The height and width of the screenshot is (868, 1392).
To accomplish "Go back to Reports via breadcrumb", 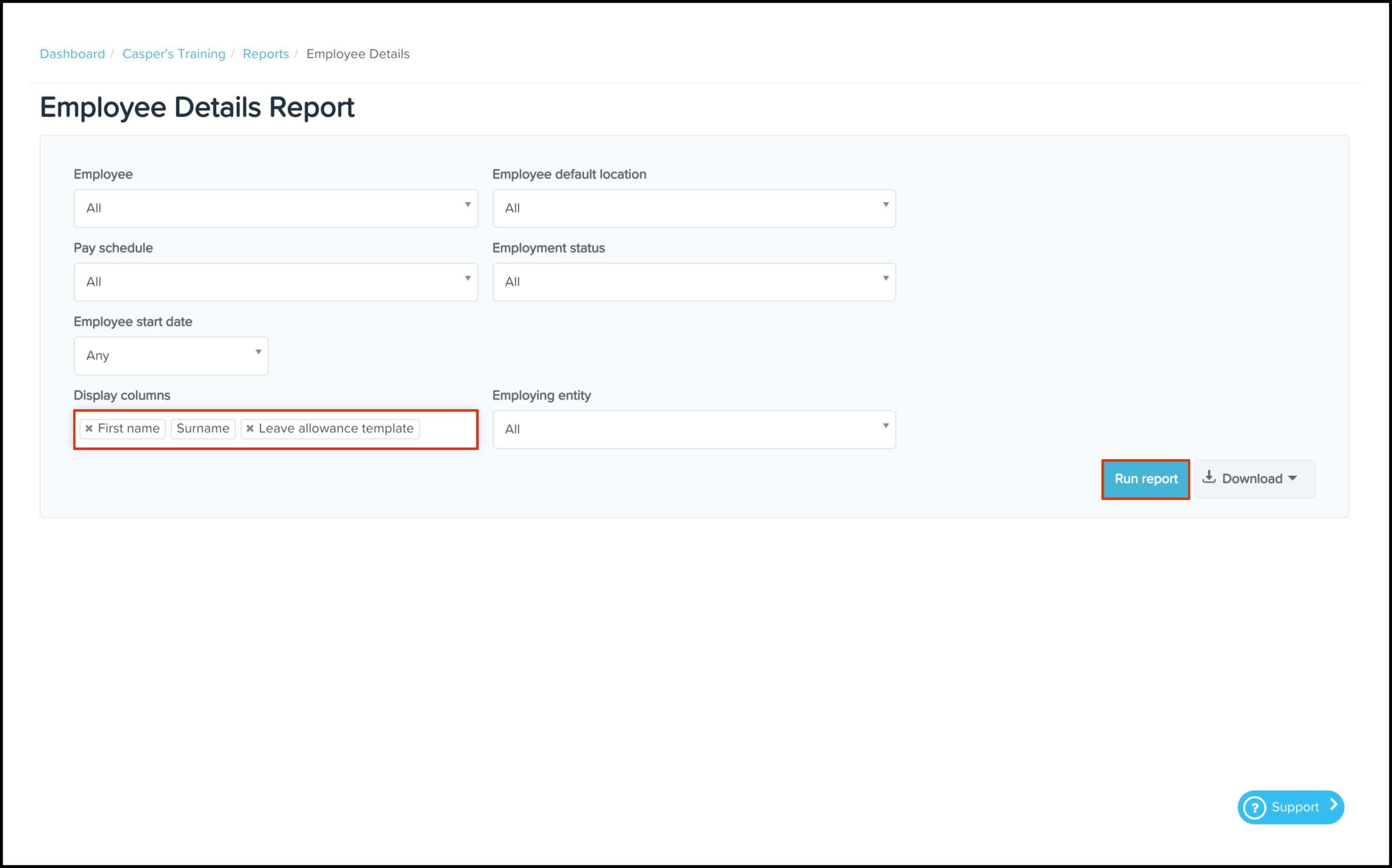I will 266,53.
